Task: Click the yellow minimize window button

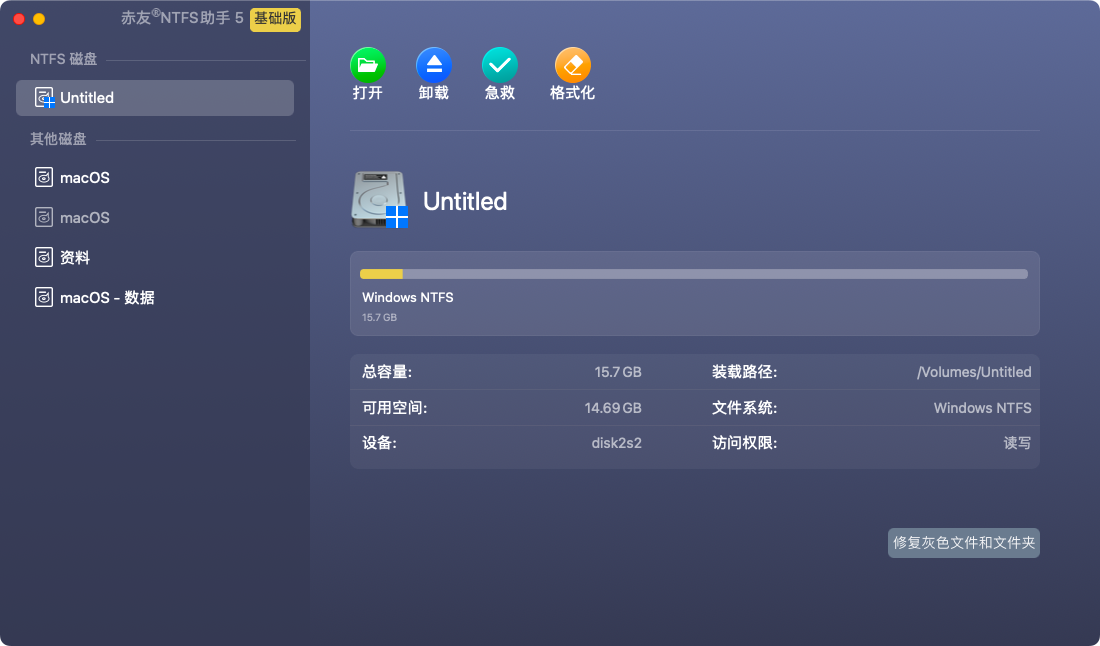Action: [39, 19]
